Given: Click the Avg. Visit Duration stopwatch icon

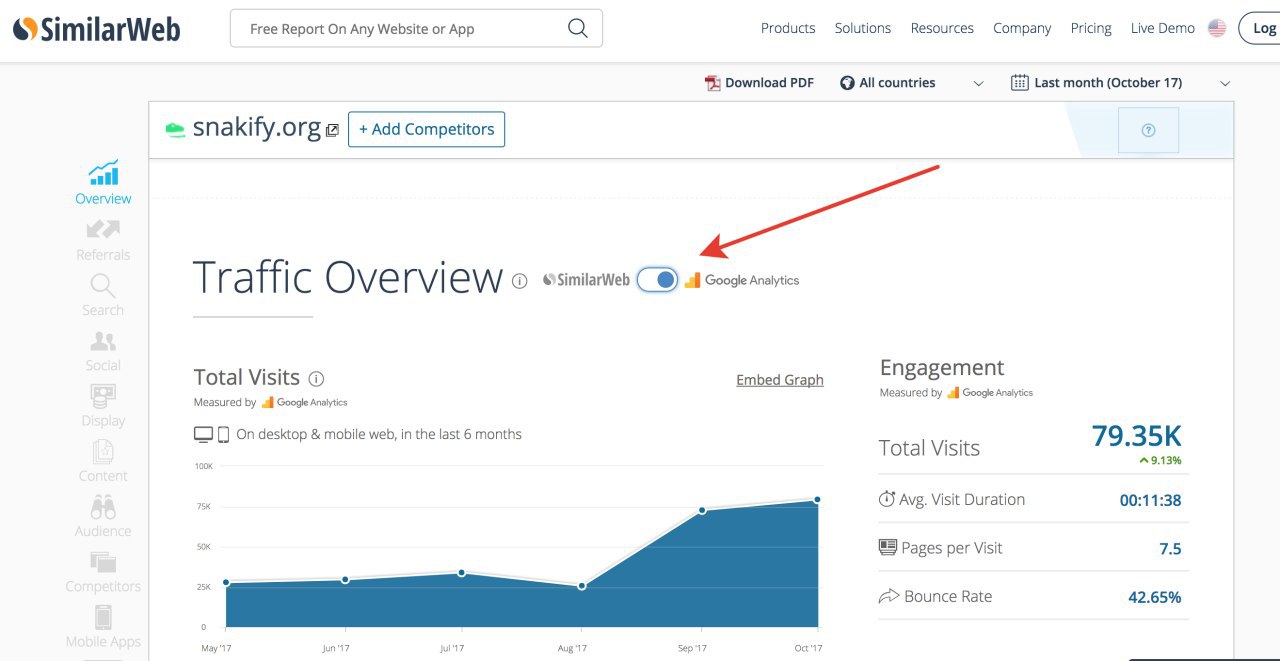Looking at the screenshot, I should click(x=886, y=498).
